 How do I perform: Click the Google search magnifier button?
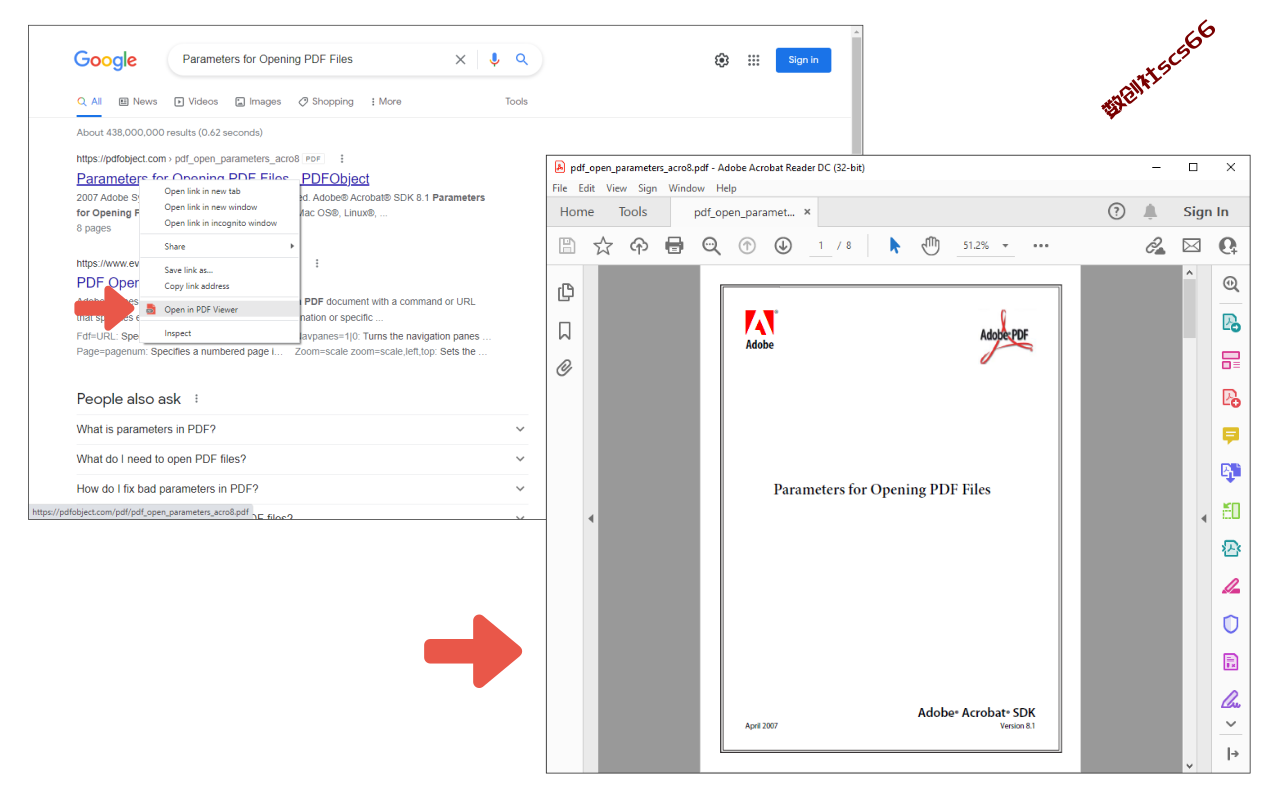coord(522,59)
